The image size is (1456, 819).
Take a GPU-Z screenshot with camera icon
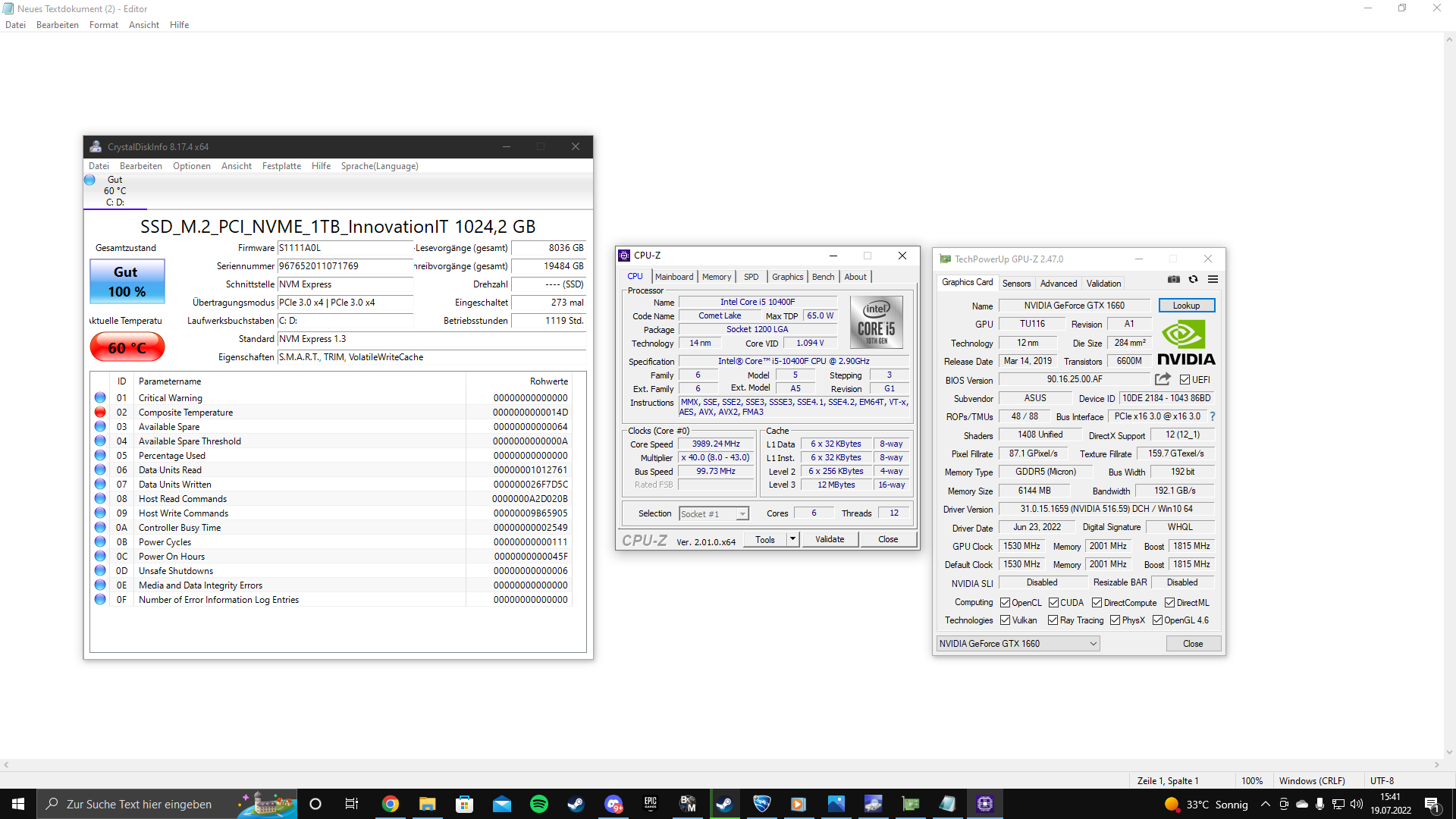[1174, 280]
